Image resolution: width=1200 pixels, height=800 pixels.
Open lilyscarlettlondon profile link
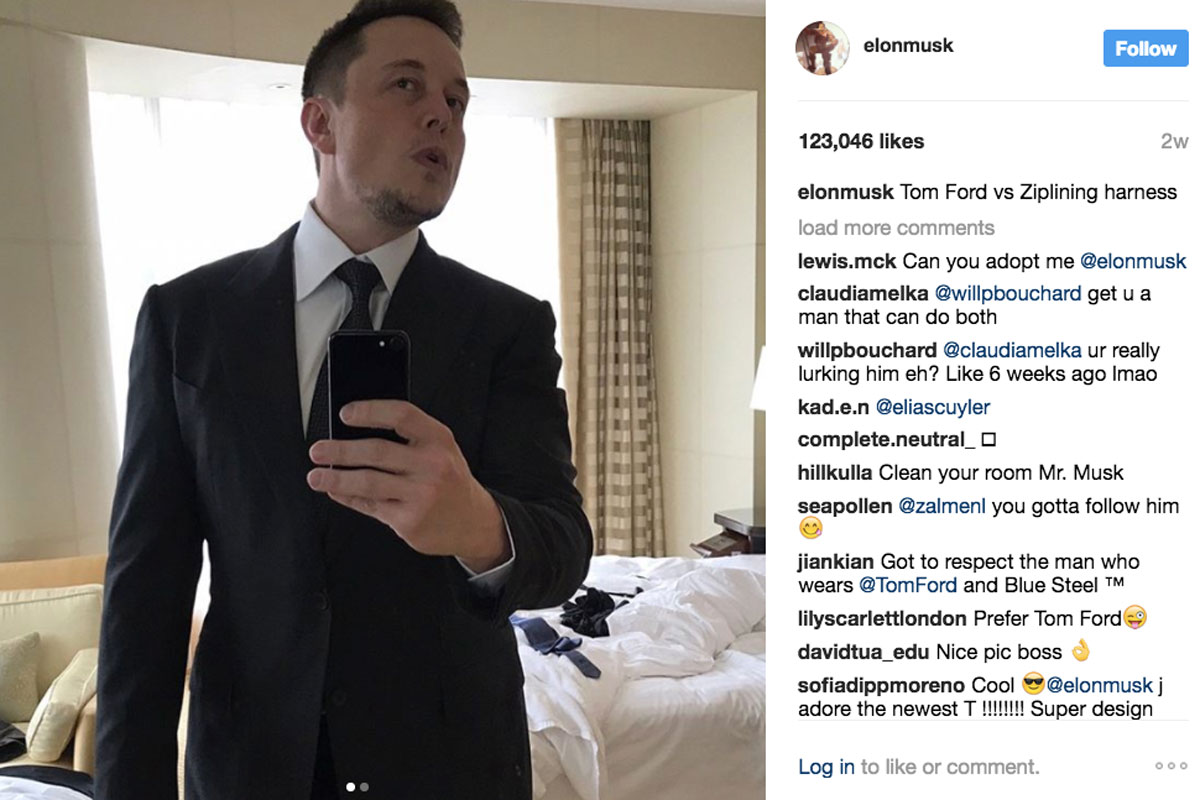point(882,619)
